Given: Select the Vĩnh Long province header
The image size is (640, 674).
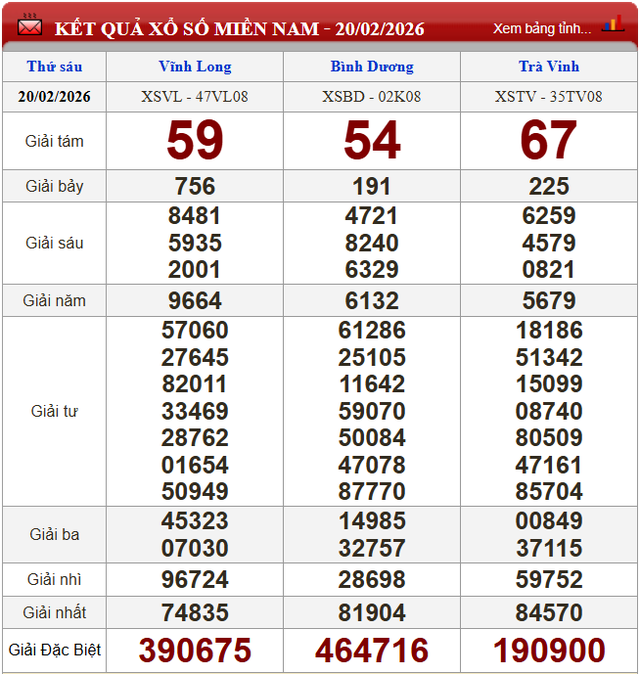Looking at the screenshot, I should click(x=195, y=67).
